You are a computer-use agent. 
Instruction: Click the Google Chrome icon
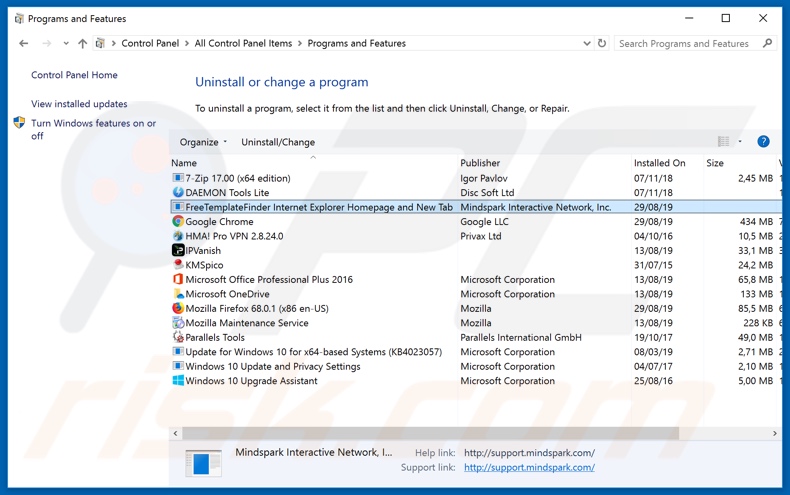coord(178,221)
